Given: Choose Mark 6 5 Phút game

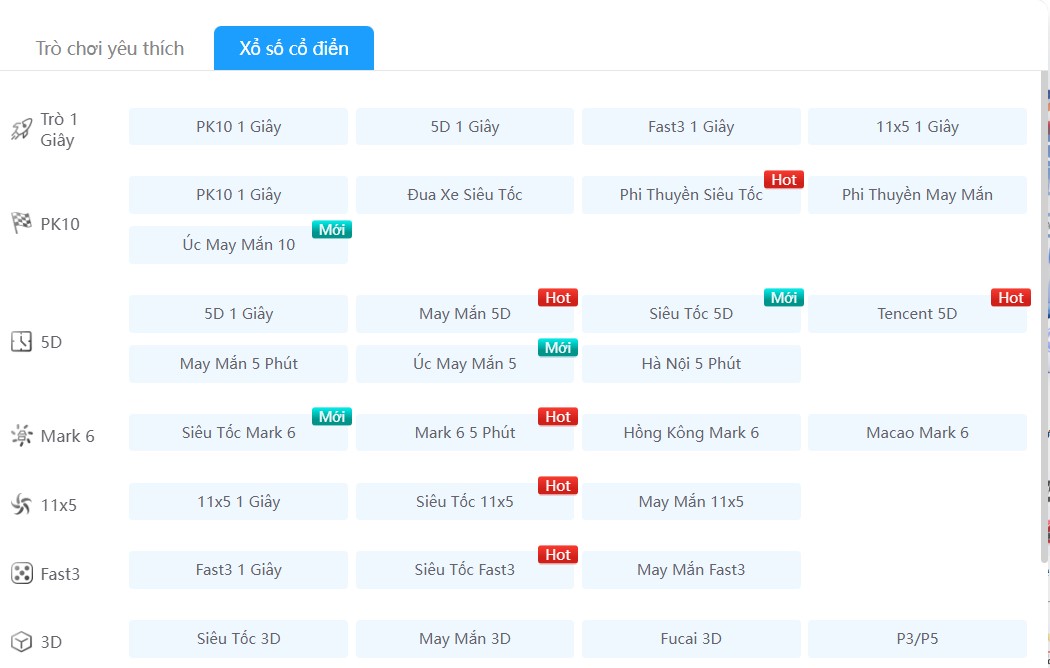Looking at the screenshot, I should [465, 432].
